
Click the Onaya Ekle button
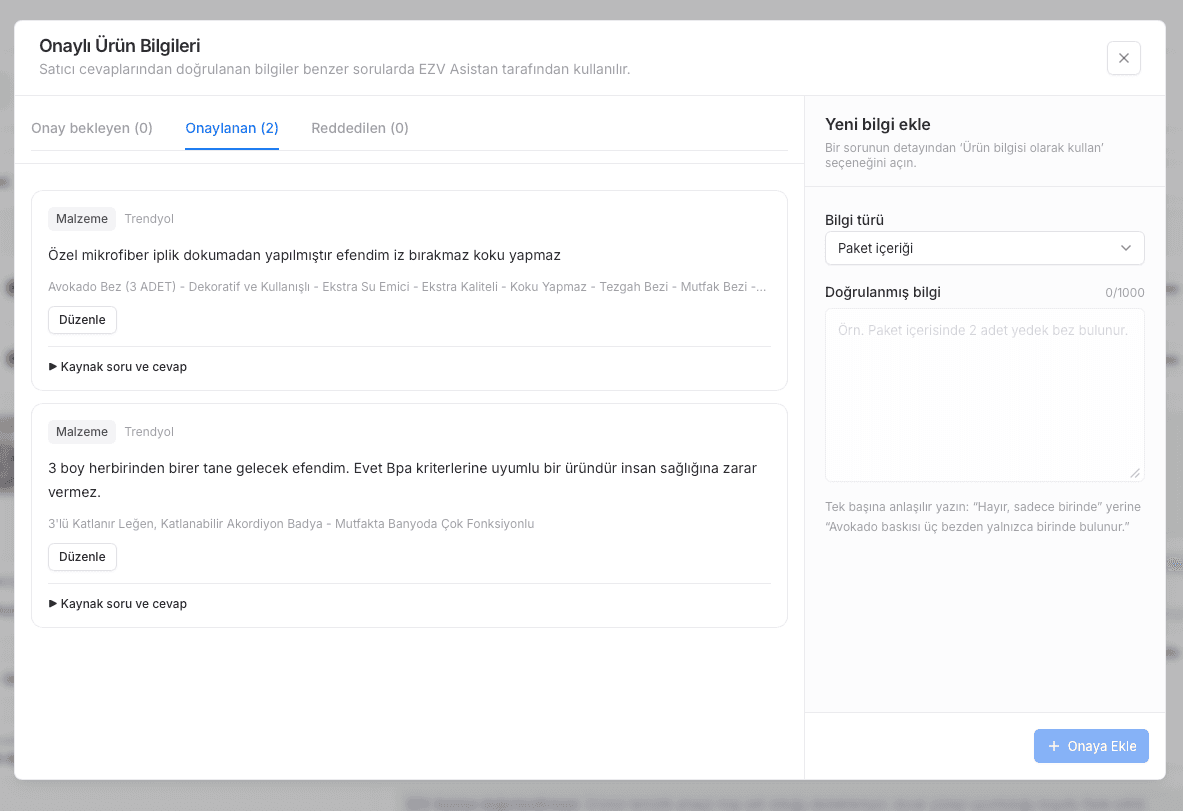pyautogui.click(x=1091, y=746)
